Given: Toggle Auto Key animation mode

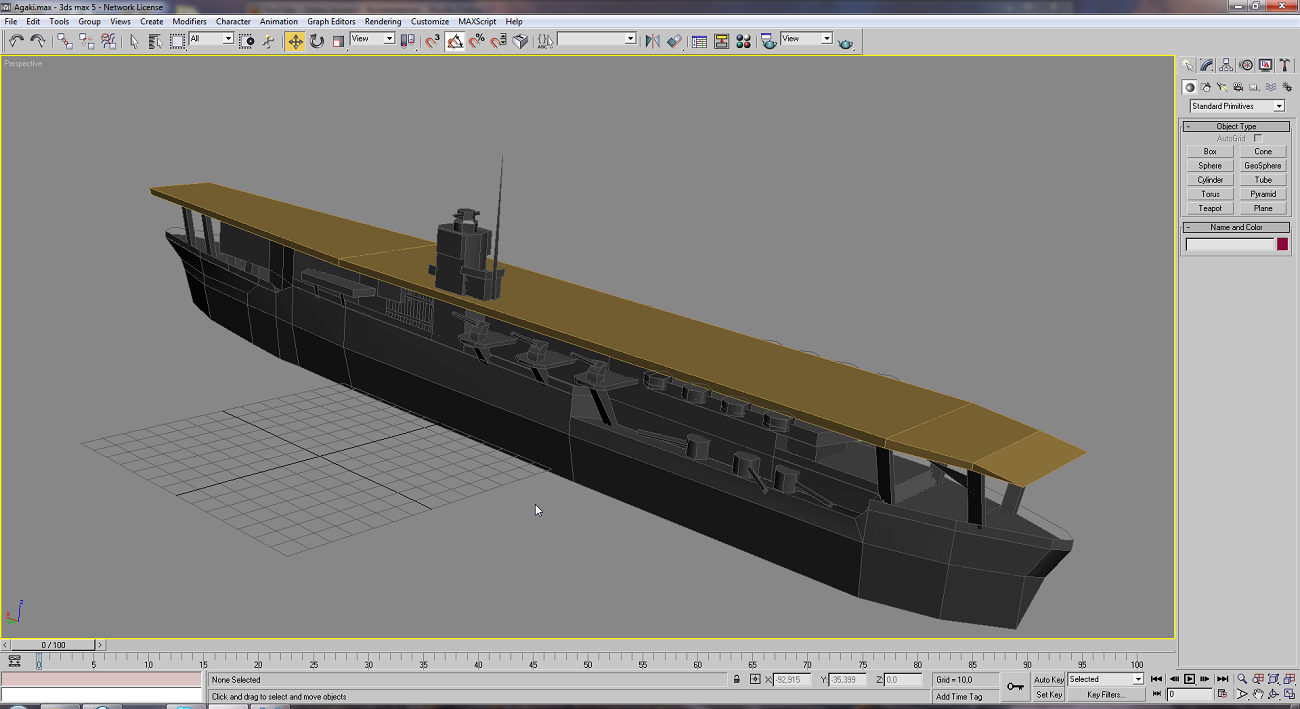Looking at the screenshot, I should pos(1048,679).
